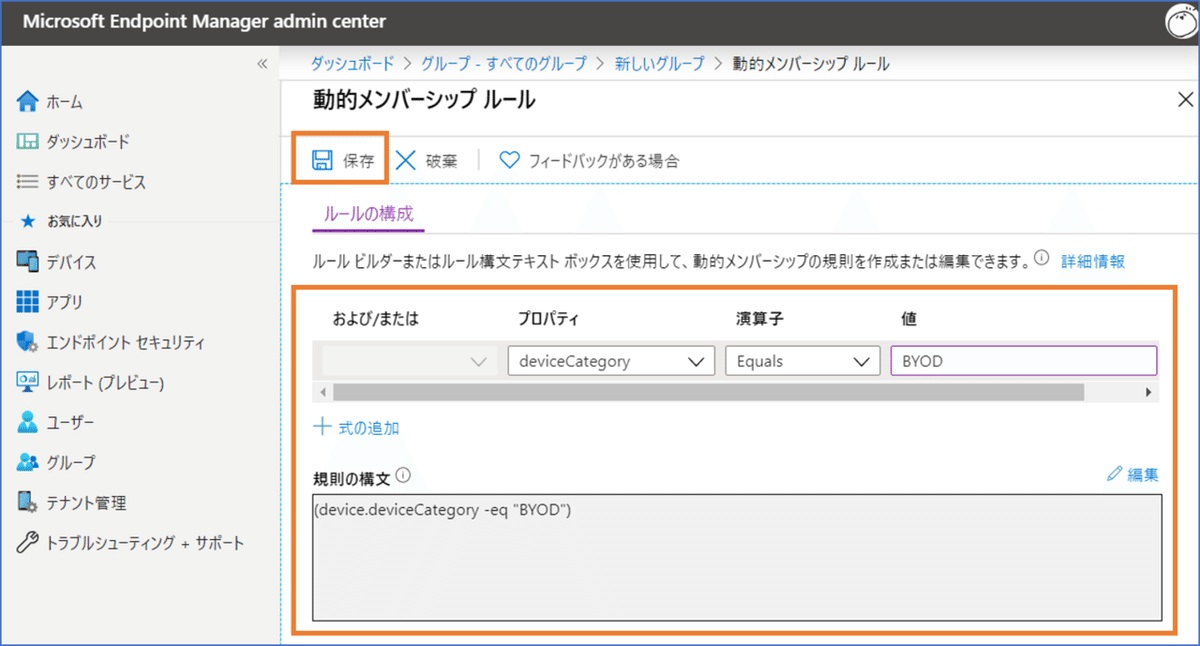Open the テナント管理 icon
The image size is (1200, 646).
[28, 502]
